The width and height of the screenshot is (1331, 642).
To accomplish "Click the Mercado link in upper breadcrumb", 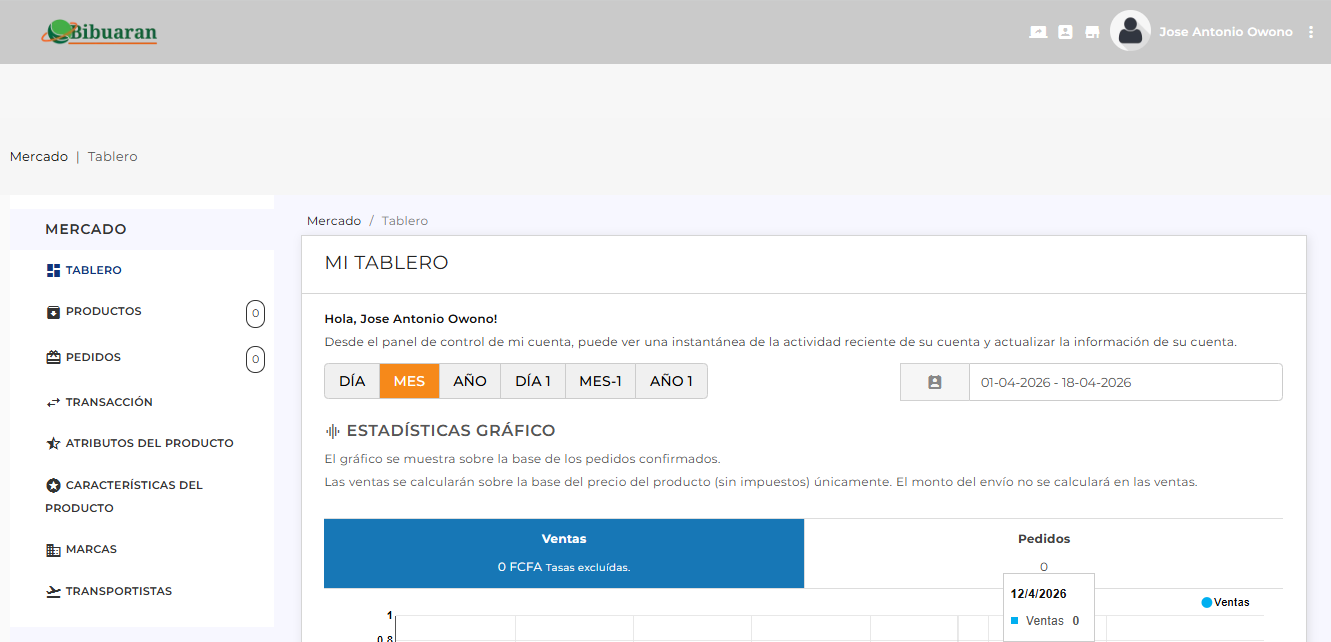I will tap(39, 156).
